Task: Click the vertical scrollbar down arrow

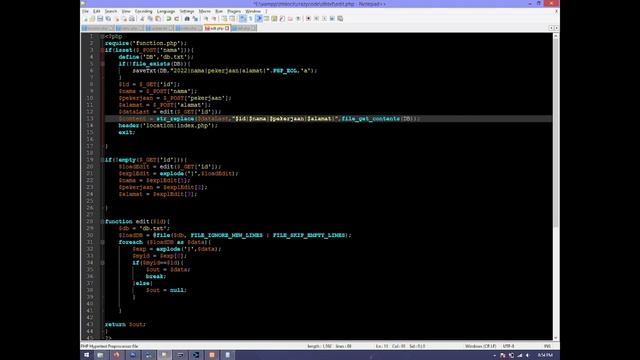Action: click(x=556, y=338)
